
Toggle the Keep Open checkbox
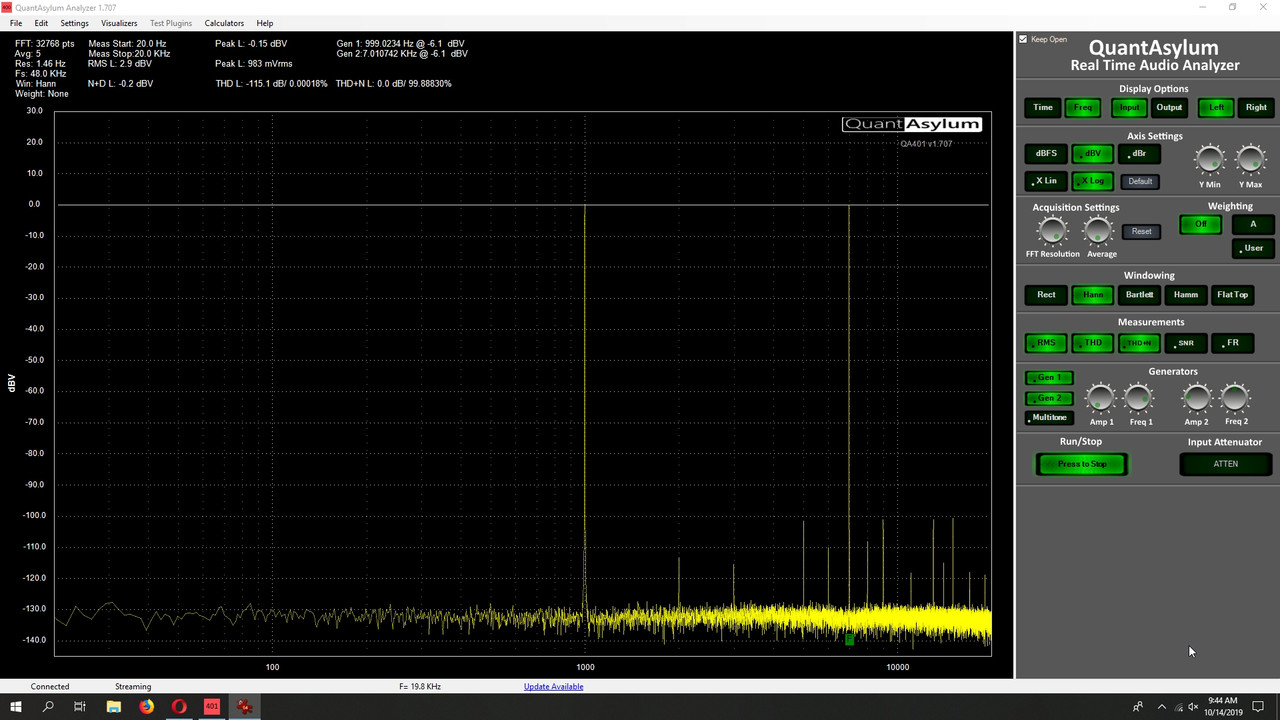click(x=1023, y=39)
